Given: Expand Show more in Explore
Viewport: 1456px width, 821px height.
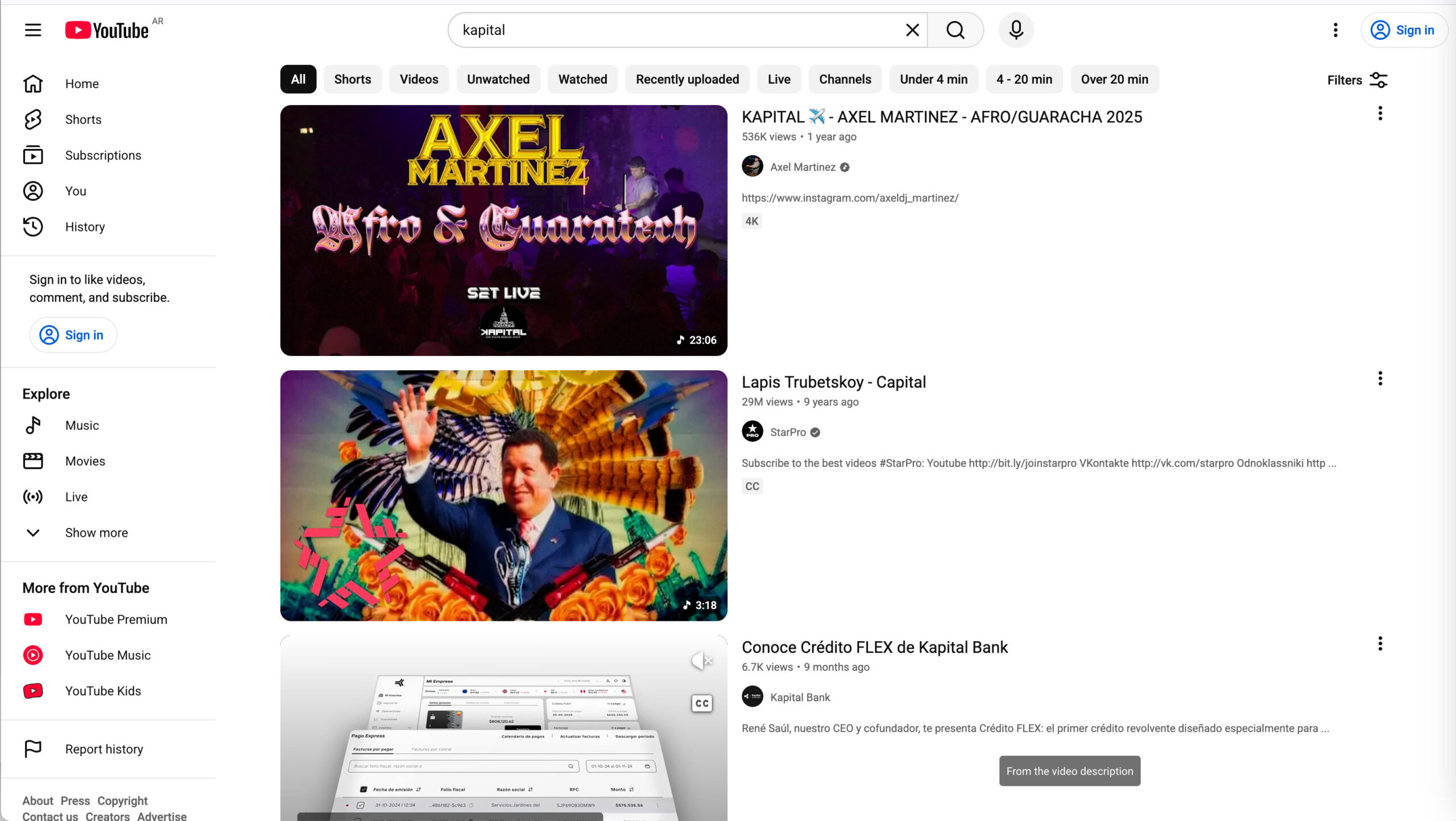Looking at the screenshot, I should click(96, 533).
